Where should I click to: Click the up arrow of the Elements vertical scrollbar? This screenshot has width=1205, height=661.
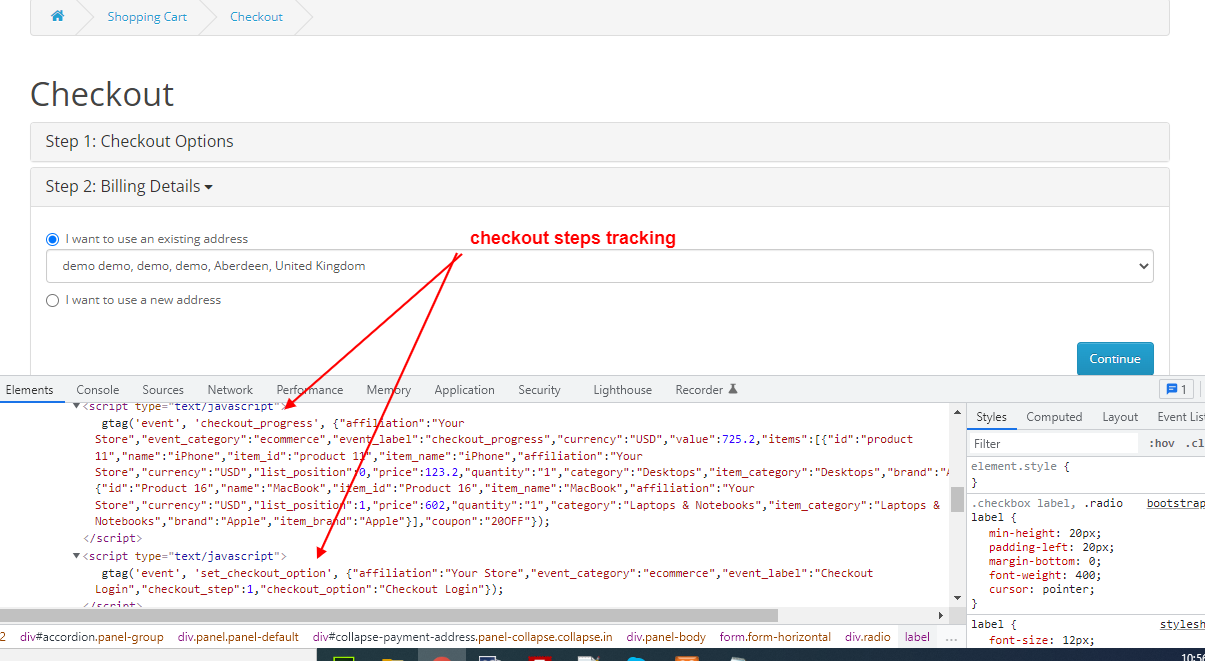[x=957, y=410]
